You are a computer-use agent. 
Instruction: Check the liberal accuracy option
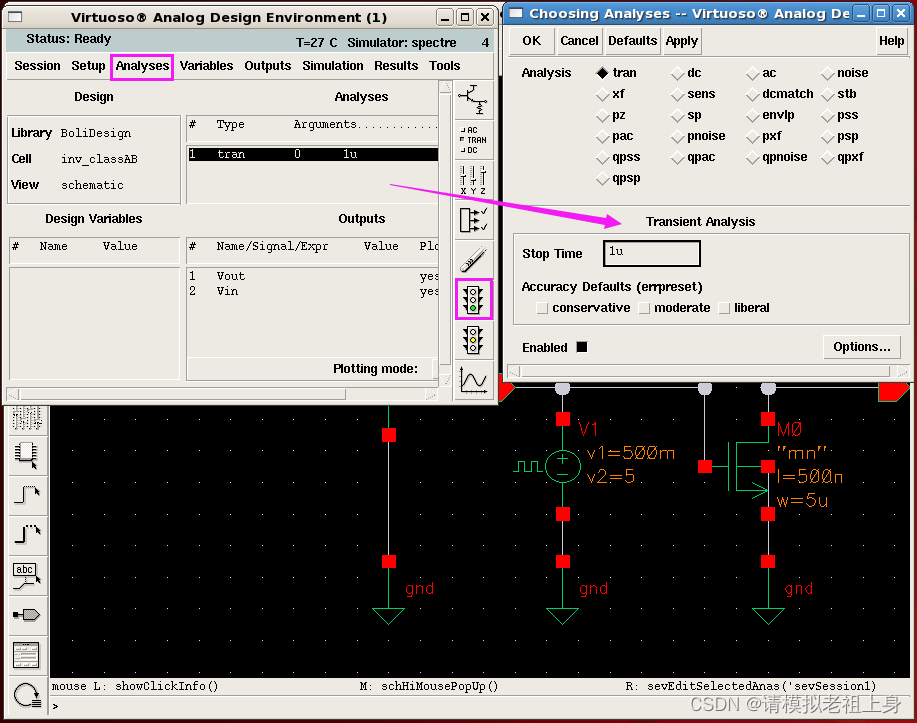point(724,308)
